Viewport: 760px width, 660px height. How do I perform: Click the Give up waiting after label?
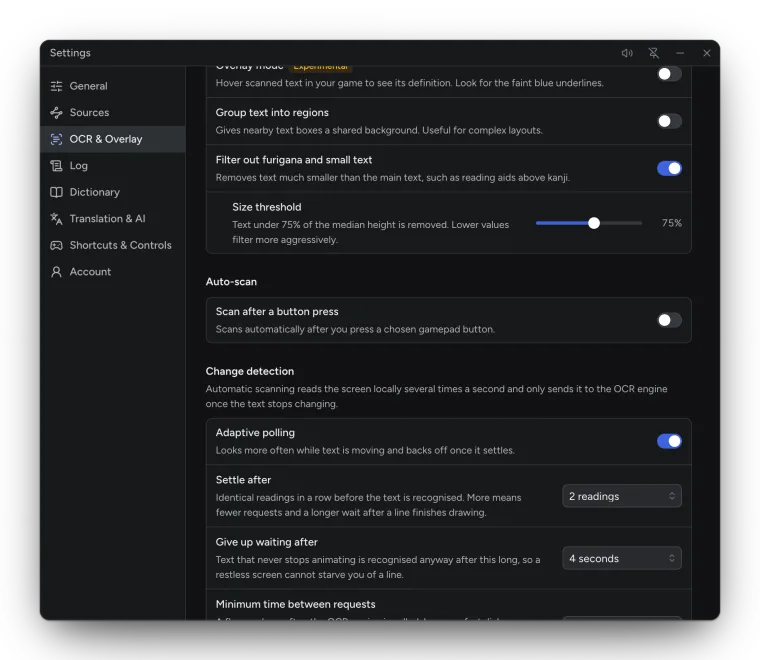coord(267,542)
